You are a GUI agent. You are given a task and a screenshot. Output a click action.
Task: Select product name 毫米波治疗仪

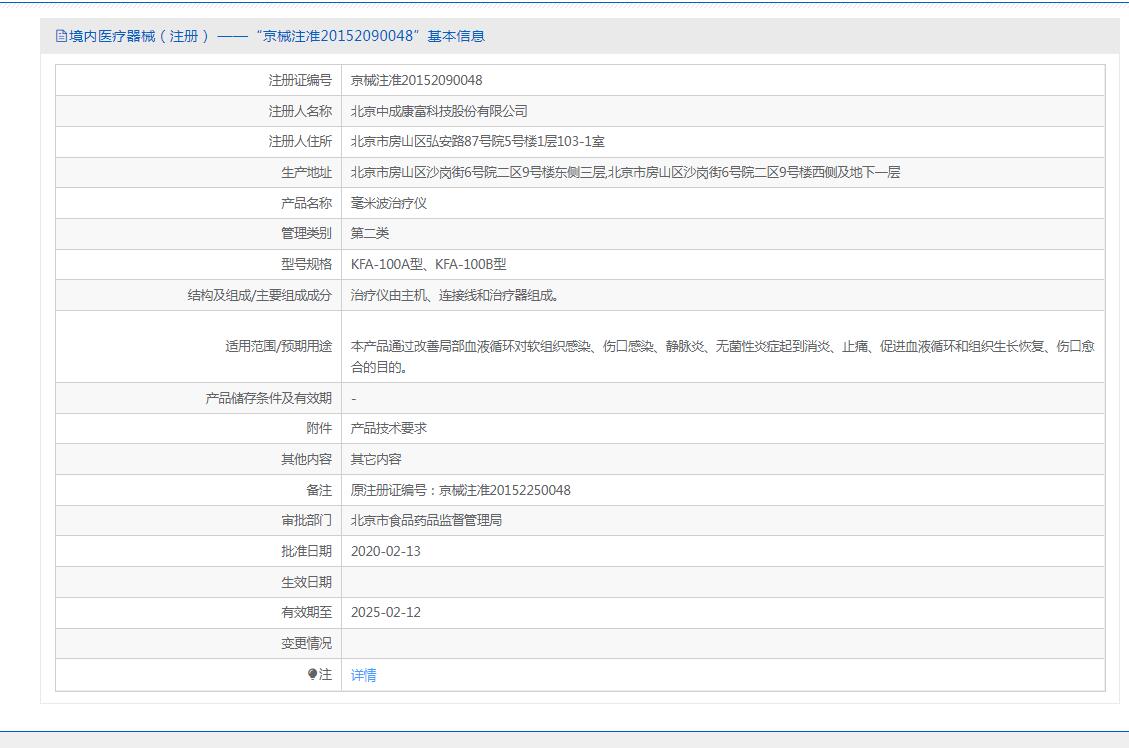click(x=389, y=203)
